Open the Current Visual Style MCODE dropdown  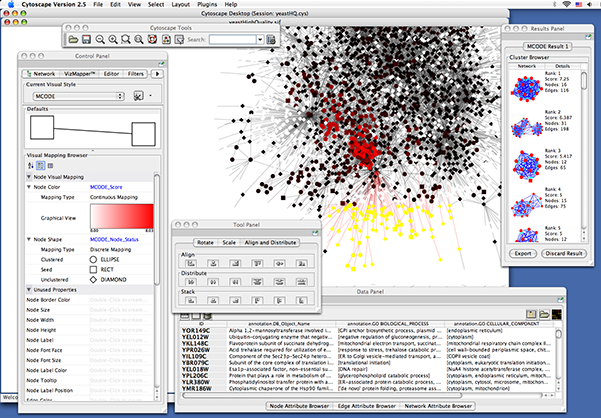coord(77,94)
